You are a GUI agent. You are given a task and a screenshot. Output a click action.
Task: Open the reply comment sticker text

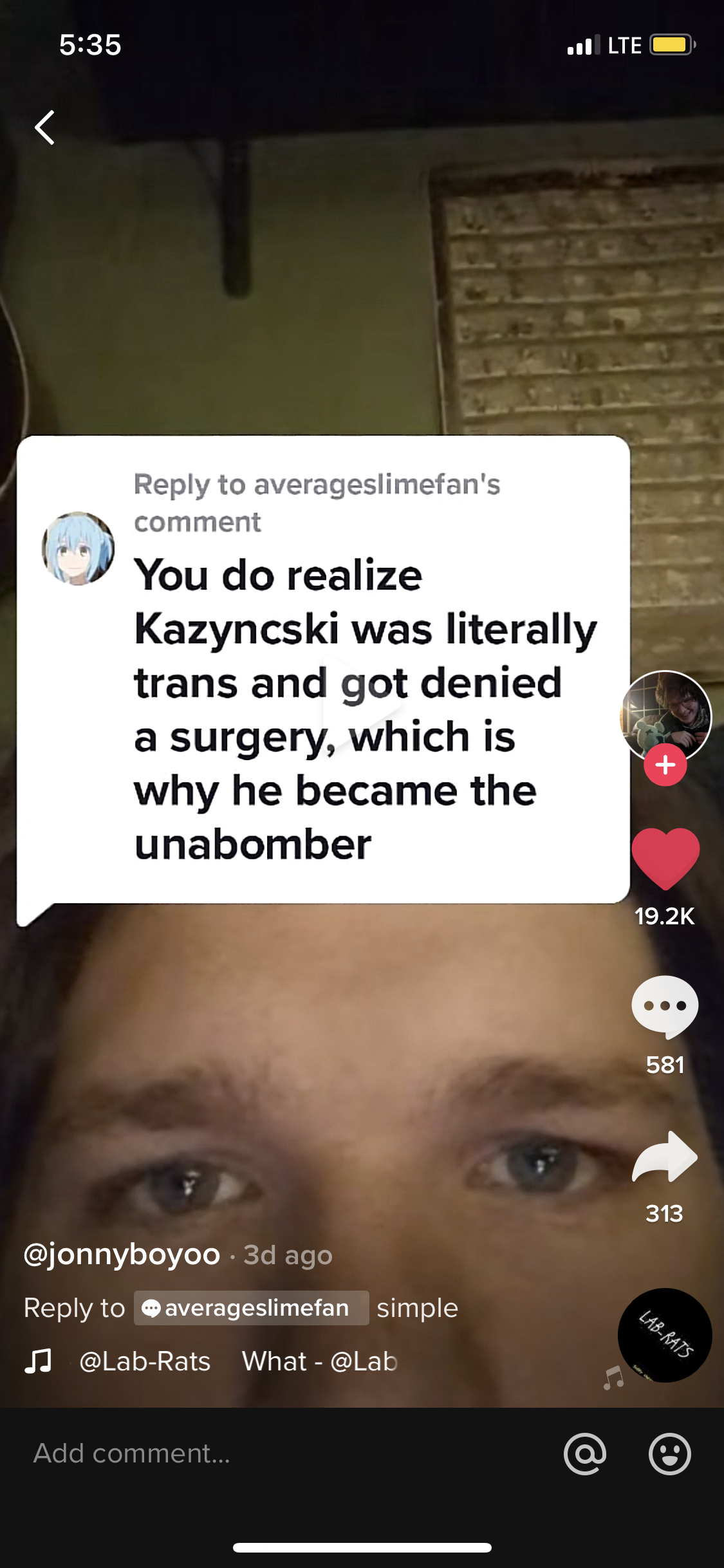(366, 709)
